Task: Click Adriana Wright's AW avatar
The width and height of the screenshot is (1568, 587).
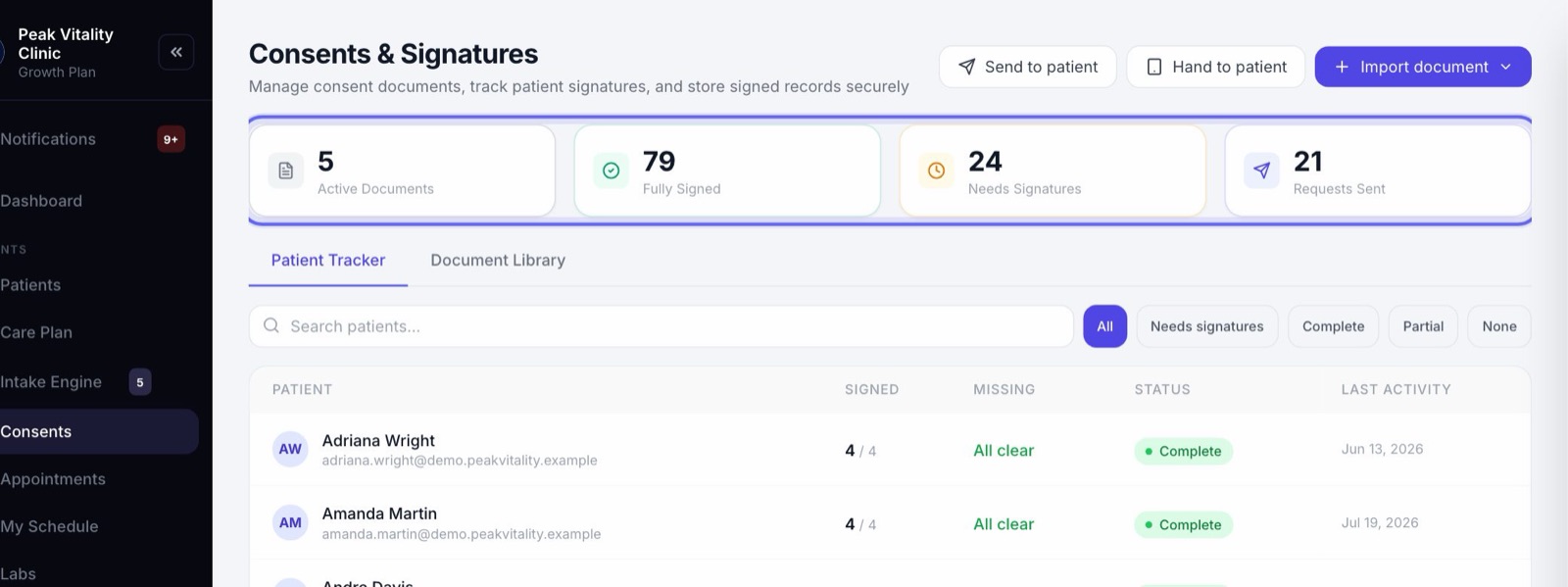Action: 290,449
